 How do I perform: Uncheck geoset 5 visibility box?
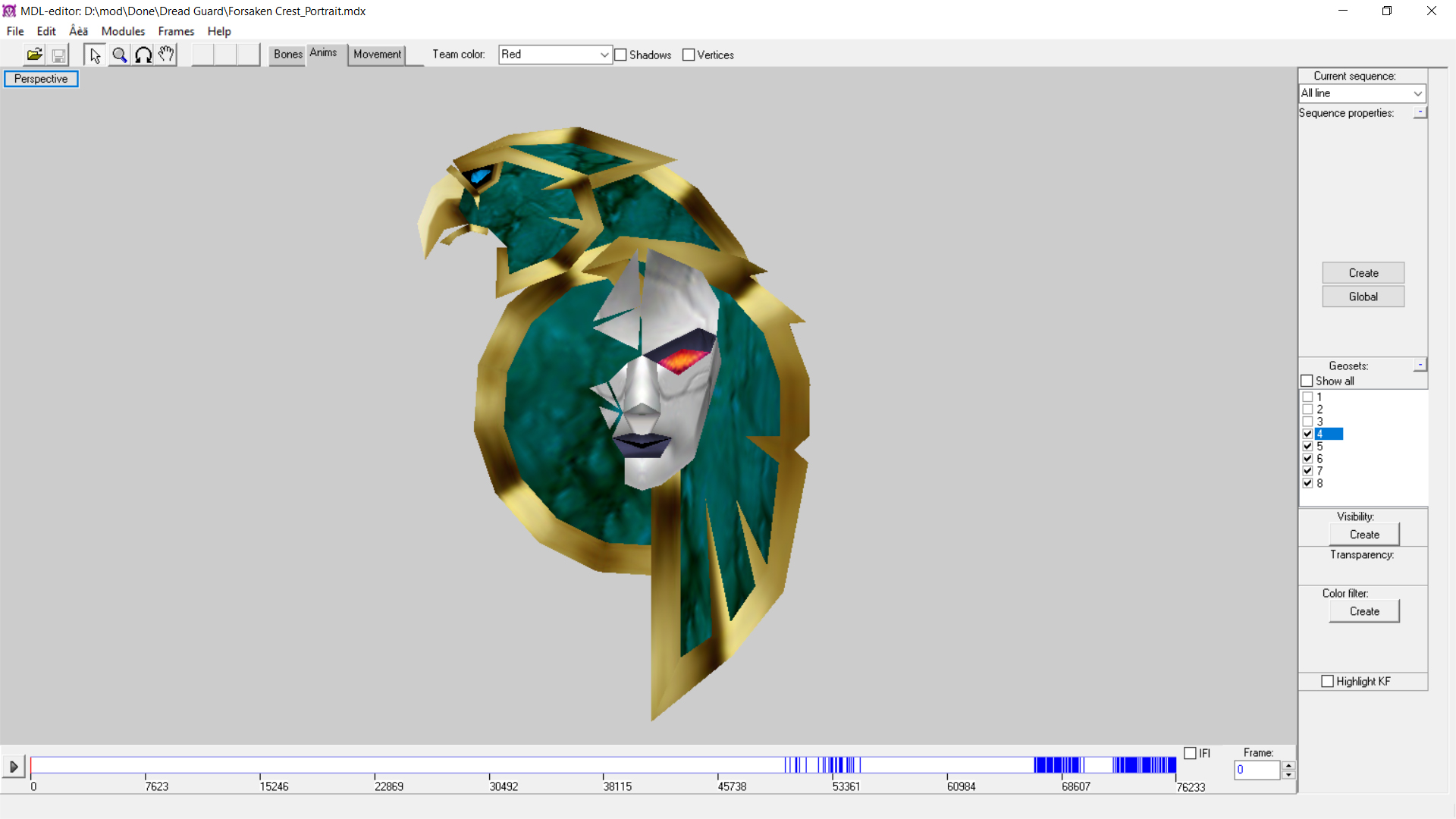point(1307,446)
